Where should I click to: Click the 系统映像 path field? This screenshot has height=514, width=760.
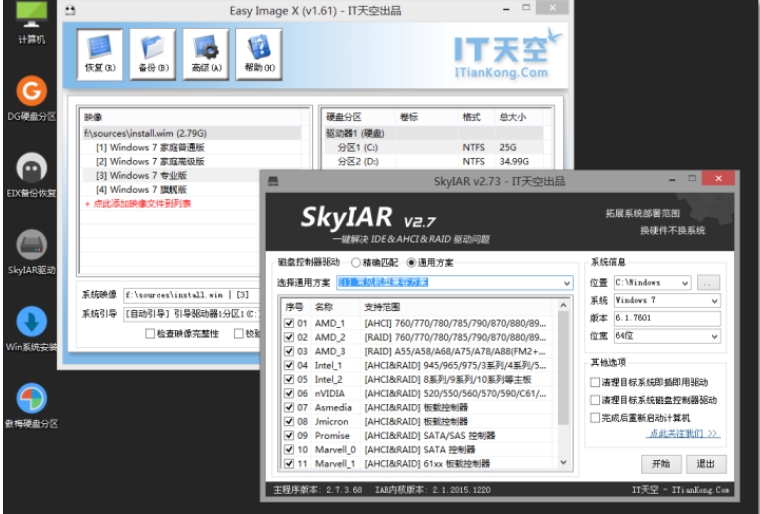(x=192, y=295)
